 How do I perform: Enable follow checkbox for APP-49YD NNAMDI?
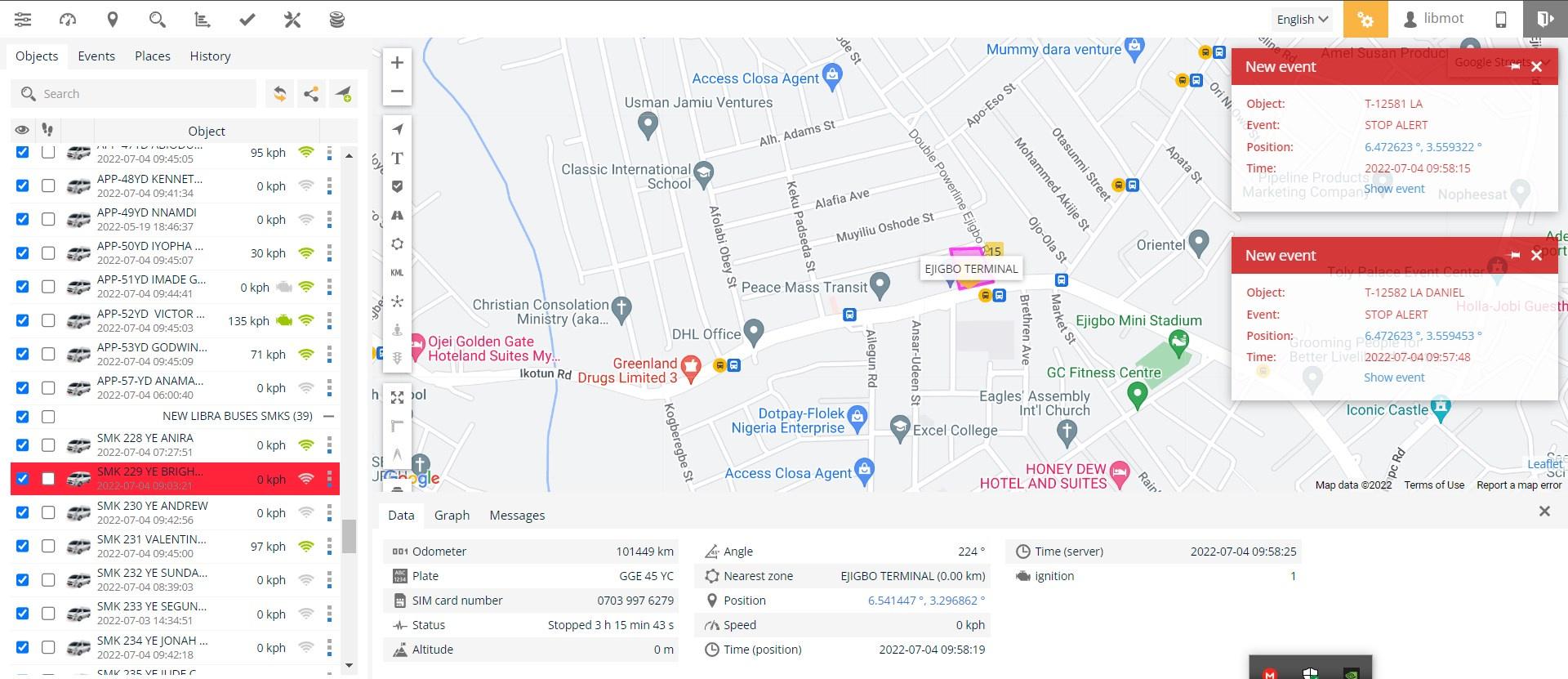pos(48,219)
